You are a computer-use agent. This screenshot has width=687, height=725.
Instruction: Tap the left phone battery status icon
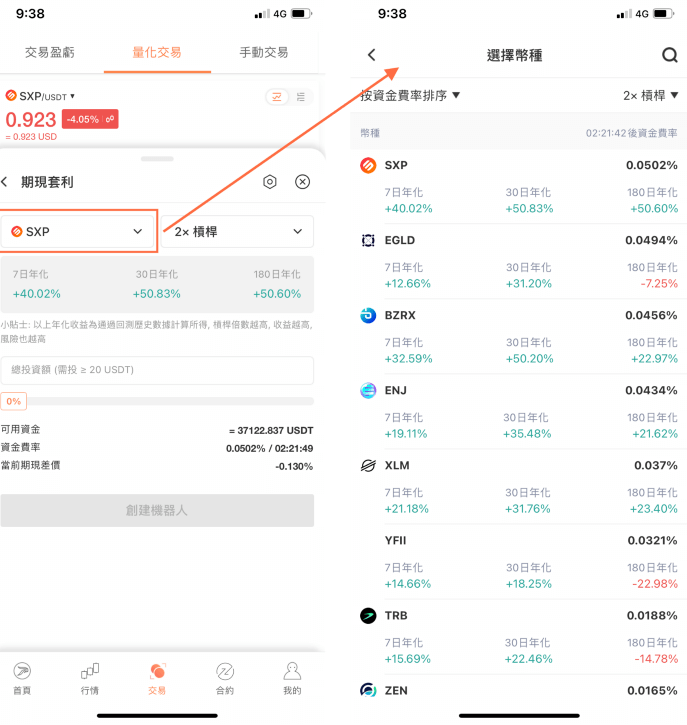pos(301,14)
